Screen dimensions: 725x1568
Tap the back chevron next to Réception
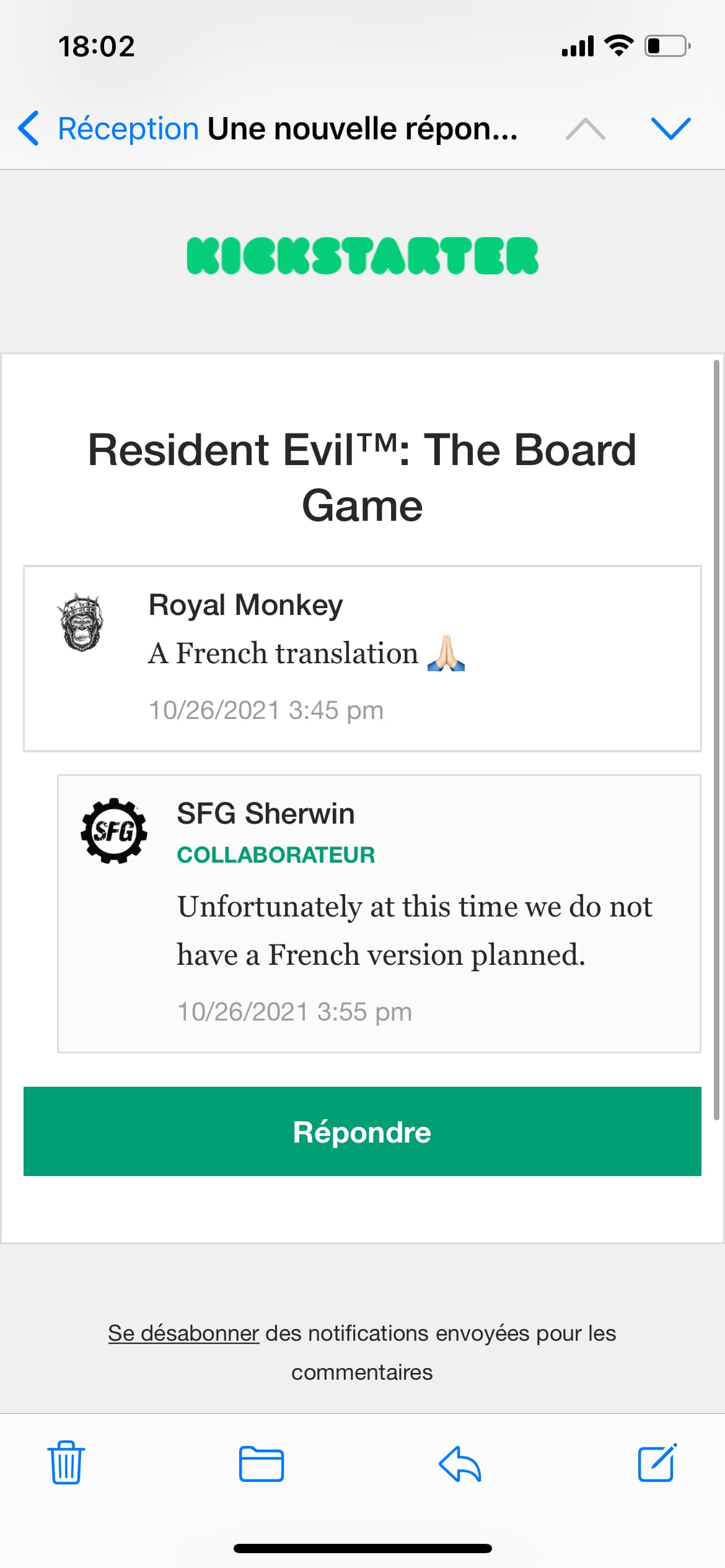pyautogui.click(x=29, y=128)
